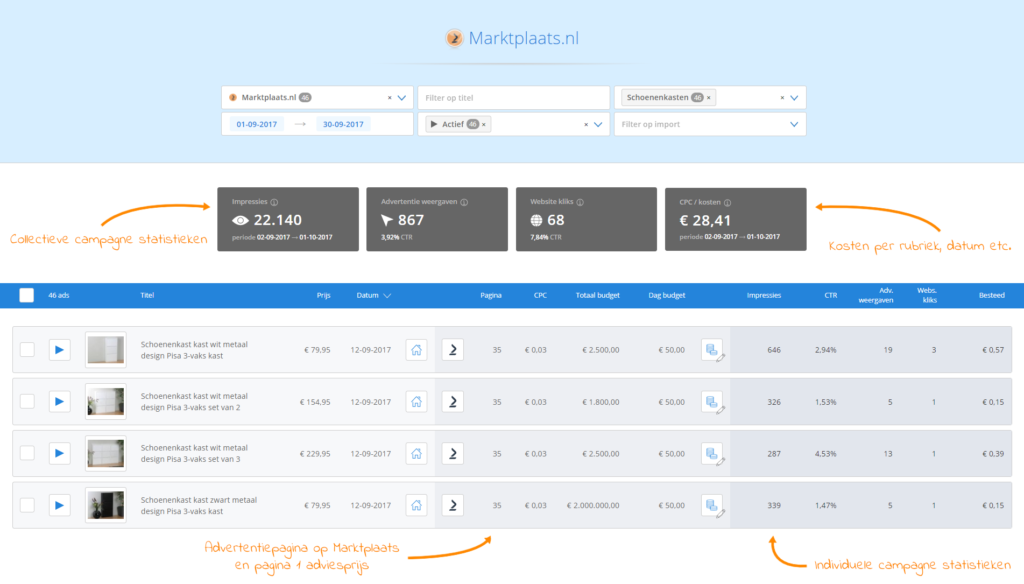The height and width of the screenshot is (584, 1024).
Task: Sort the table by Datum
Action: point(374,295)
